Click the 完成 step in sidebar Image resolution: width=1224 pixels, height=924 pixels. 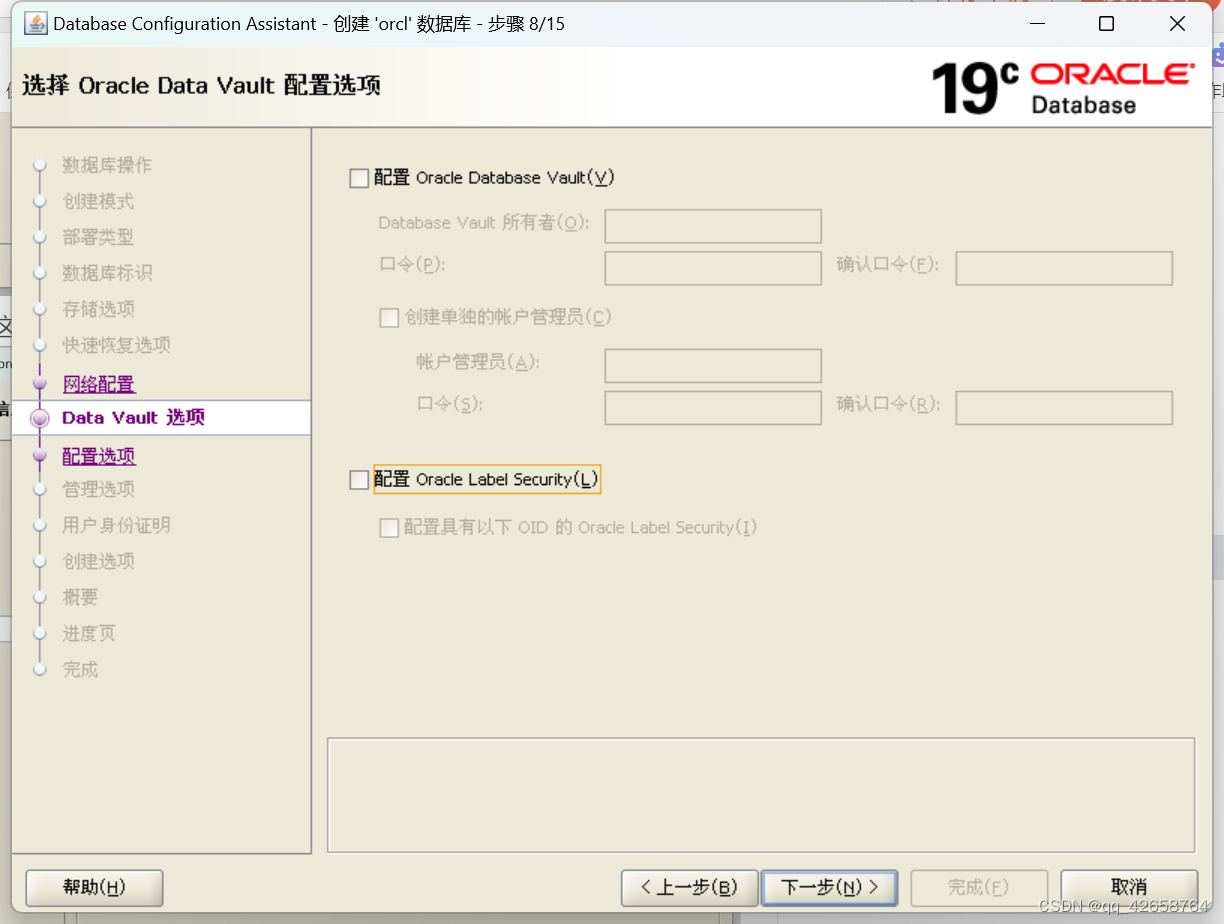tap(80, 669)
